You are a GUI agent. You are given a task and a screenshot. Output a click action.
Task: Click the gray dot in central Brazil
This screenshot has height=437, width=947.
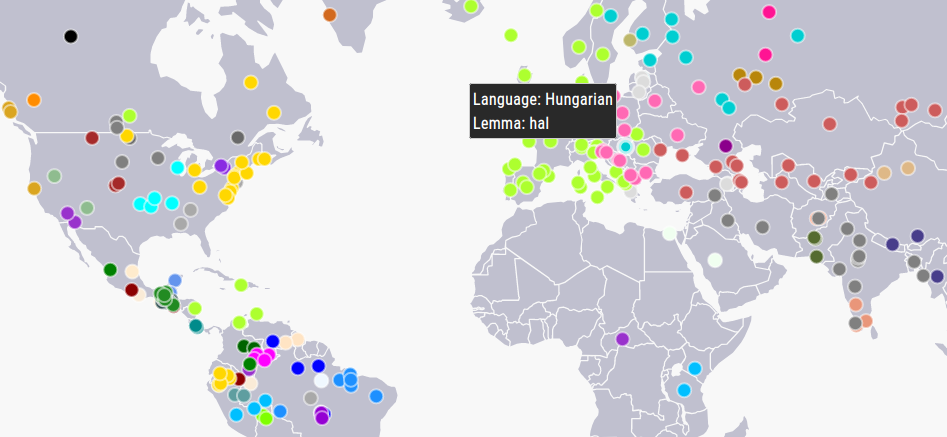(310, 398)
